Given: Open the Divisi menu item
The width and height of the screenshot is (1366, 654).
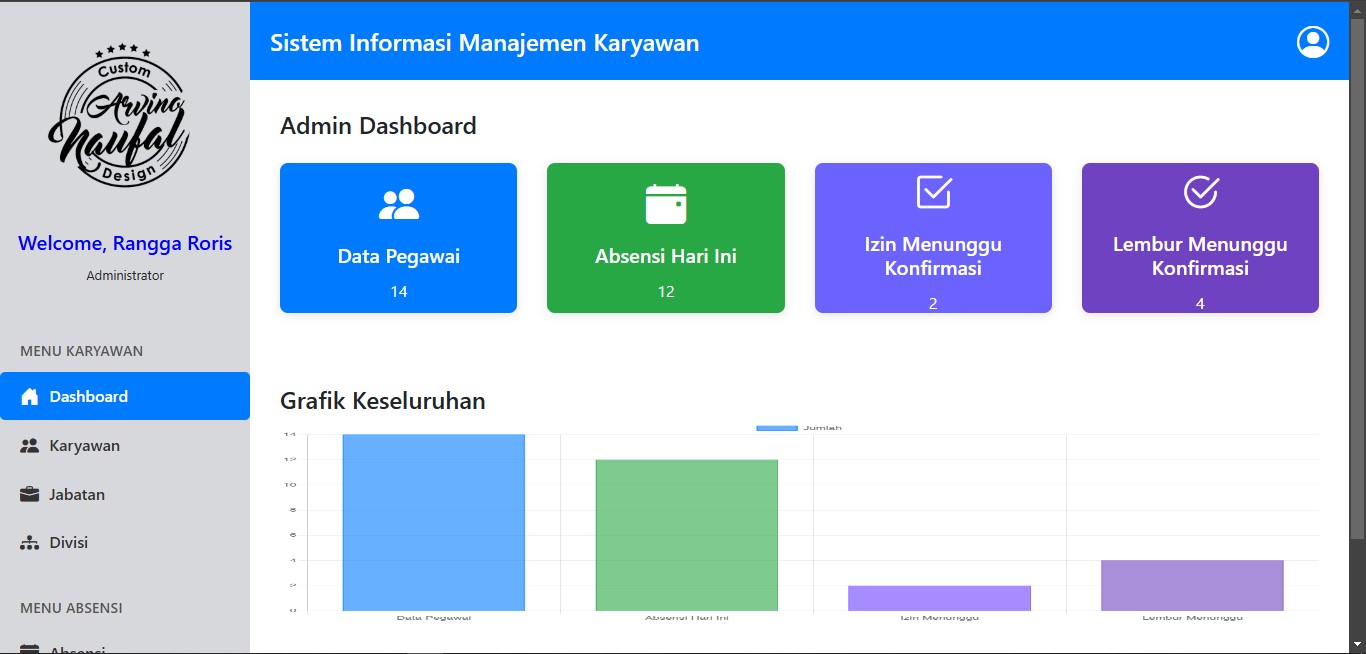Looking at the screenshot, I should (x=125, y=543).
